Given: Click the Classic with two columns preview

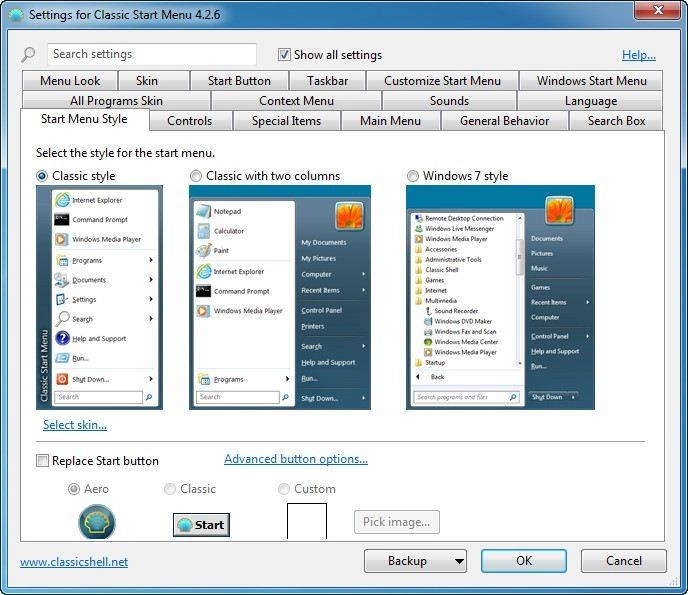Looking at the screenshot, I should (x=280, y=298).
